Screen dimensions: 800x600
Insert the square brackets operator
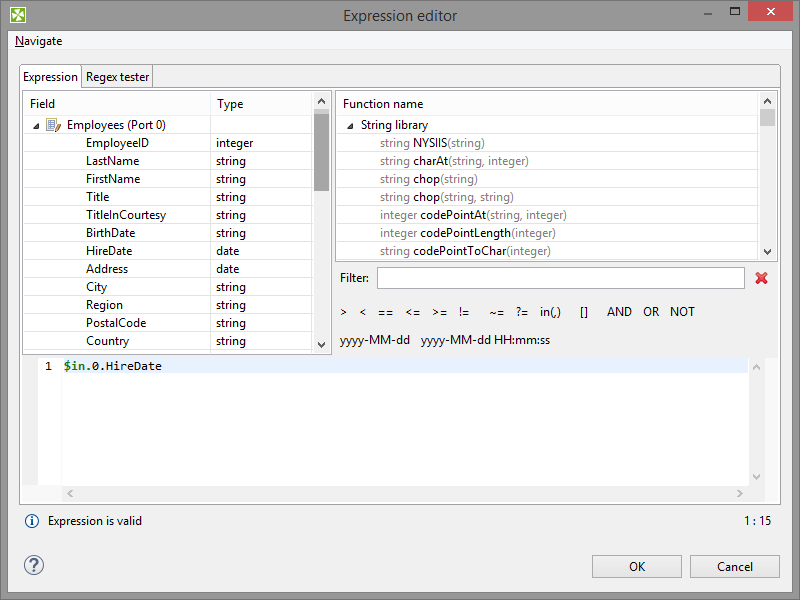click(584, 312)
